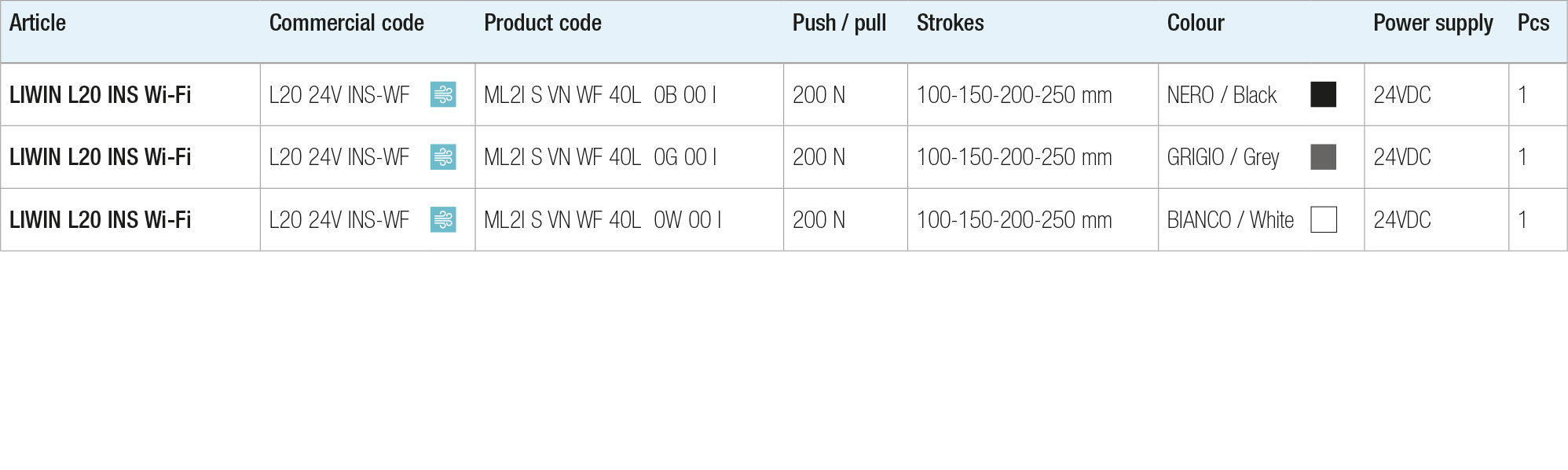
Task: Select the black colour swatch
Action: [1324, 94]
